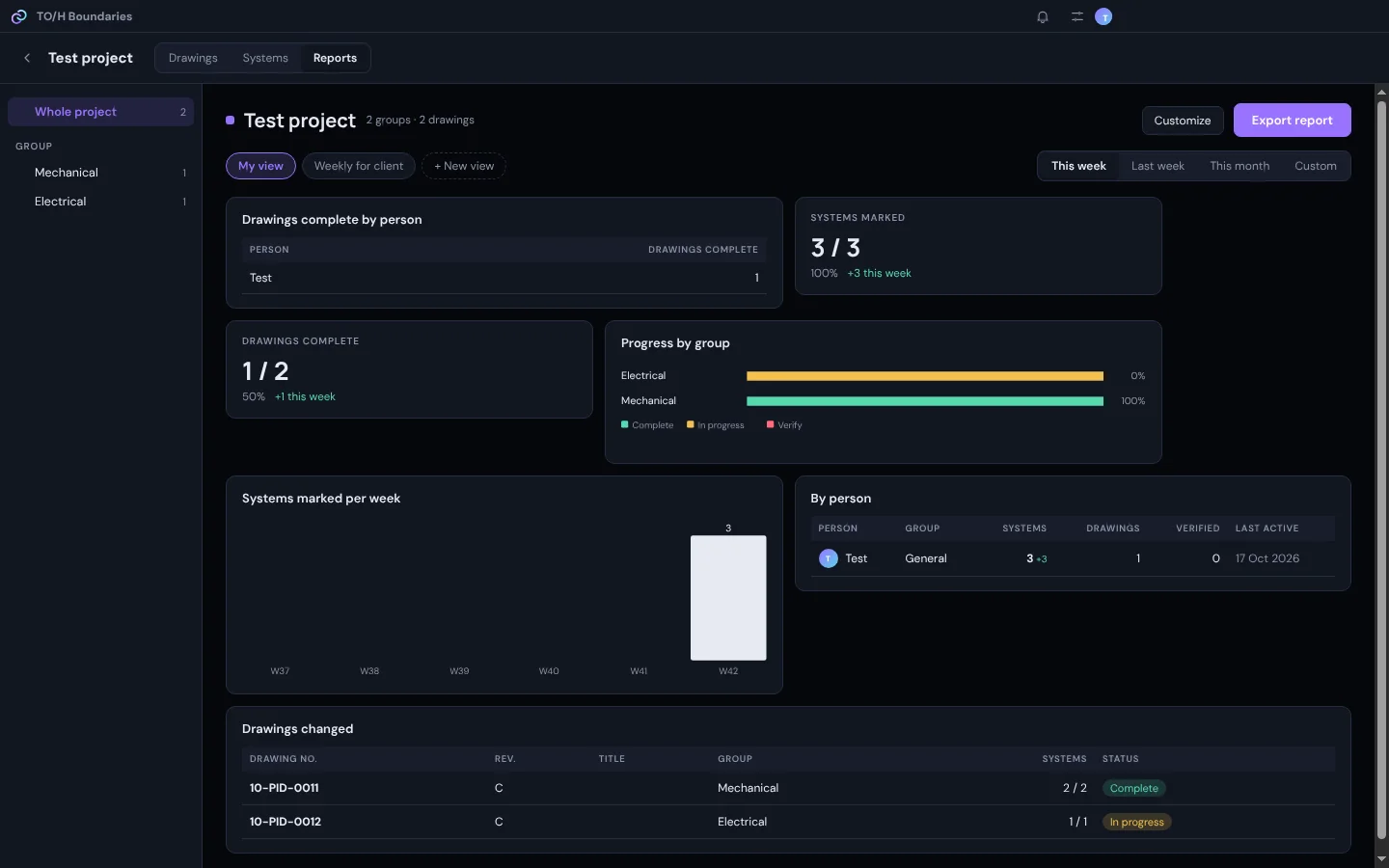
Task: Click Test person avatar in By person table
Action: point(828,558)
